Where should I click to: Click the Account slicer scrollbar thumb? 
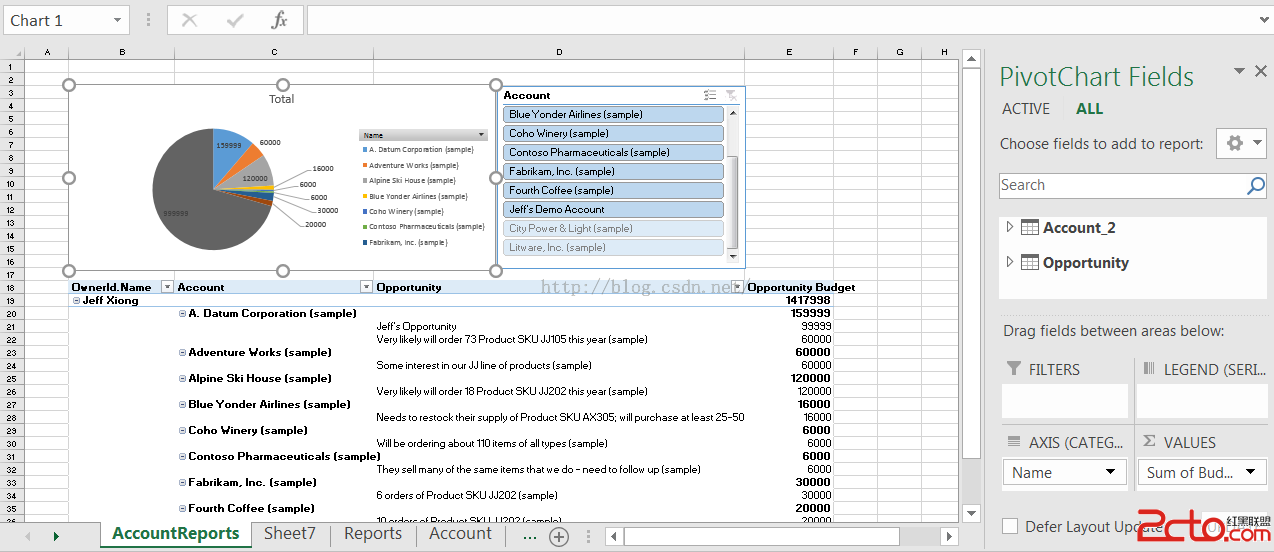(733, 200)
